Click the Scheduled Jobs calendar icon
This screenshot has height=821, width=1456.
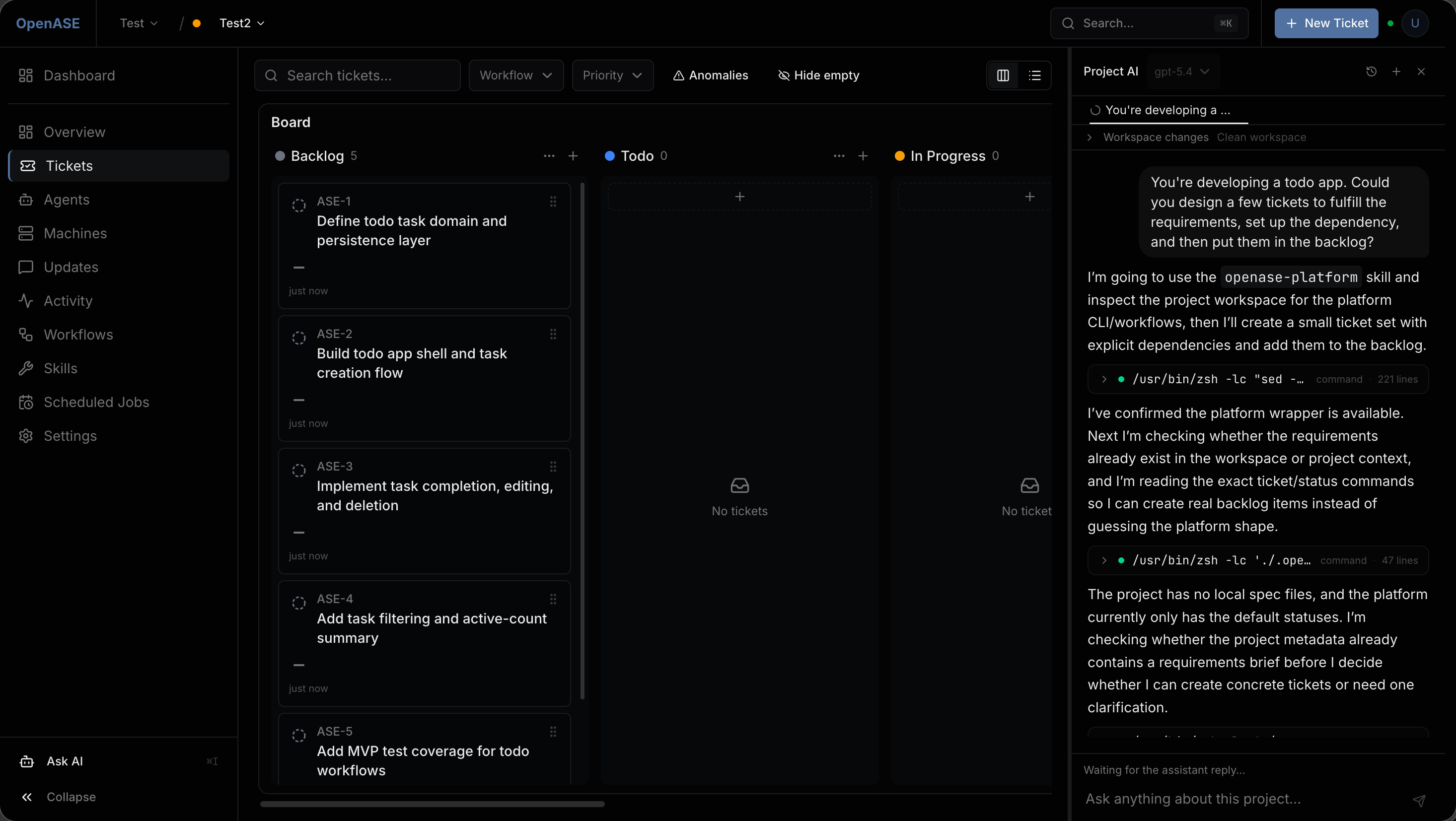[x=26, y=402]
